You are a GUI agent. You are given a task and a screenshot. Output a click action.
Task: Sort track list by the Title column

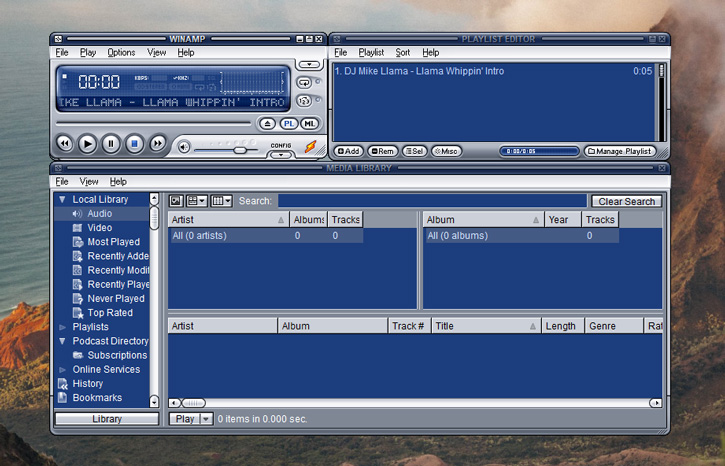pyautogui.click(x=486, y=326)
